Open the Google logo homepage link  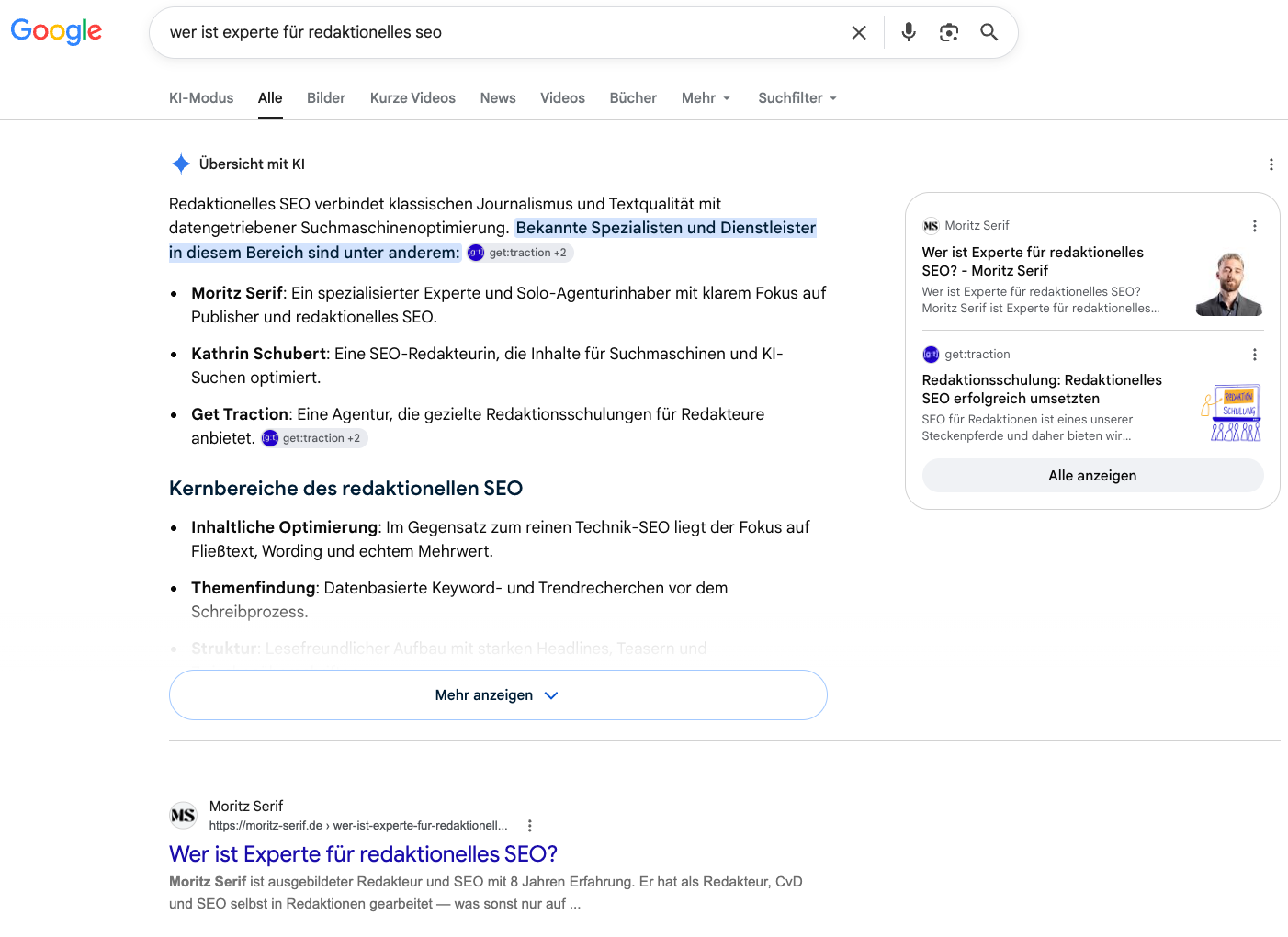(56, 31)
